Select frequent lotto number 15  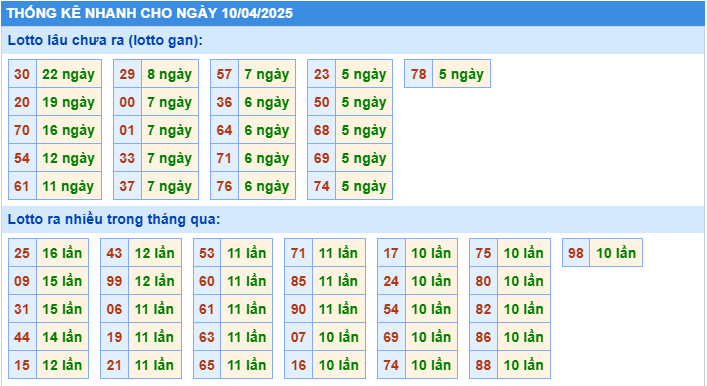pos(22,365)
